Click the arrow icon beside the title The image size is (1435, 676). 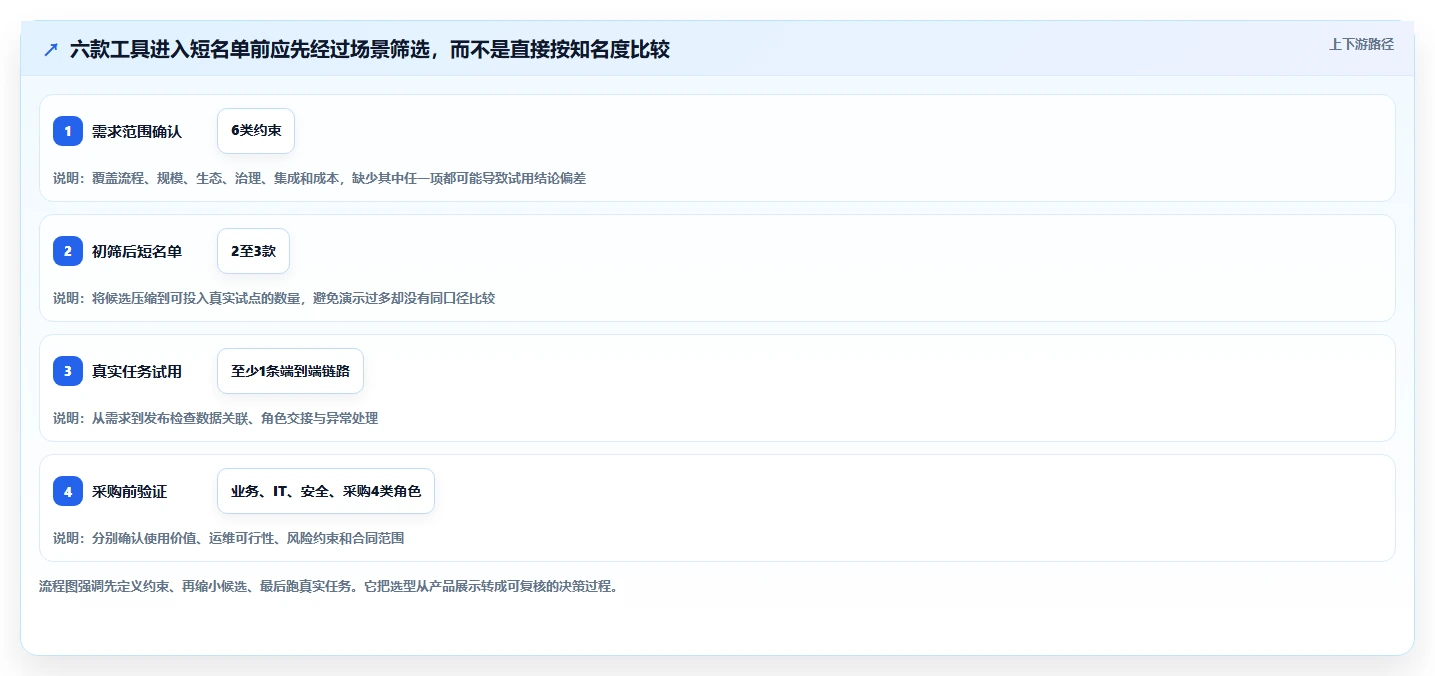point(51,50)
